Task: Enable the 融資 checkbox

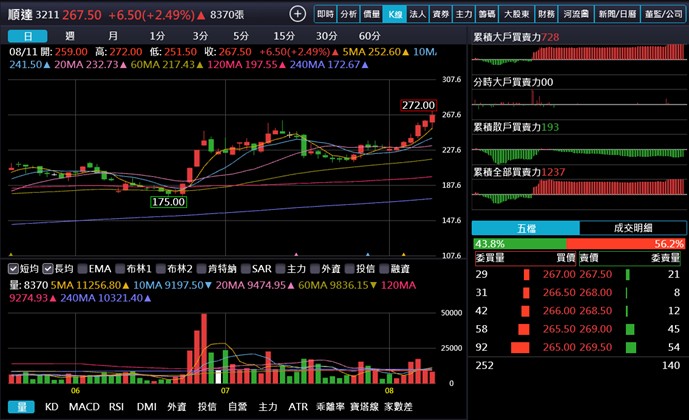Action: tap(384, 268)
